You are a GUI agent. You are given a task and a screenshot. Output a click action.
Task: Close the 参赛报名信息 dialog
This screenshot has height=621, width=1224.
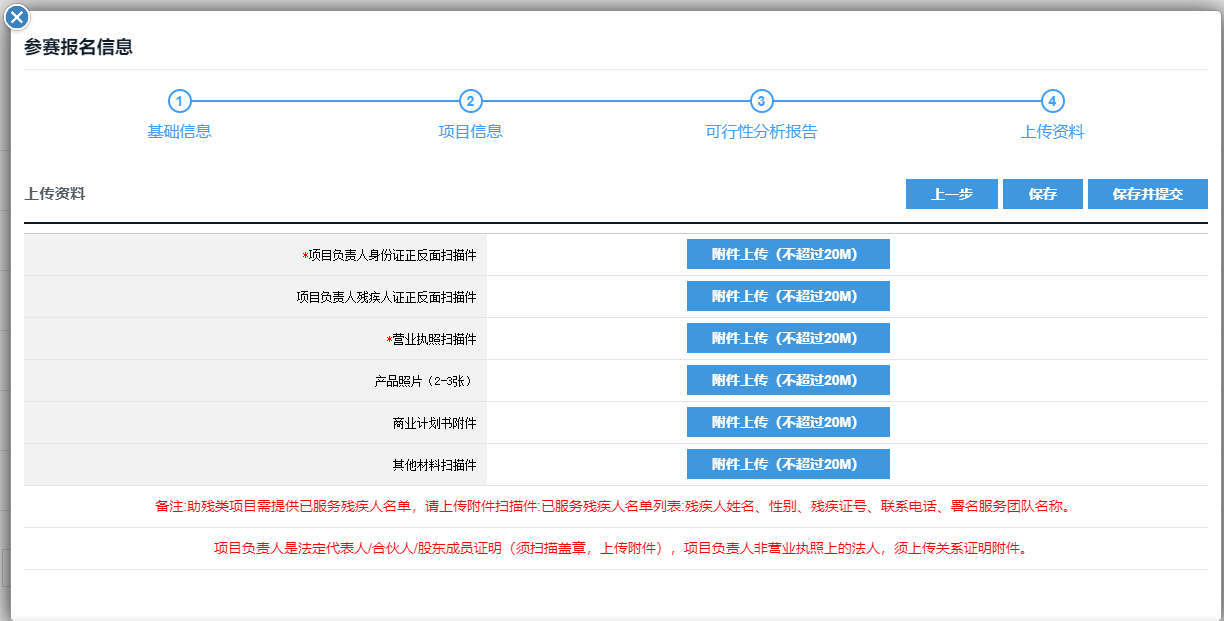click(17, 17)
